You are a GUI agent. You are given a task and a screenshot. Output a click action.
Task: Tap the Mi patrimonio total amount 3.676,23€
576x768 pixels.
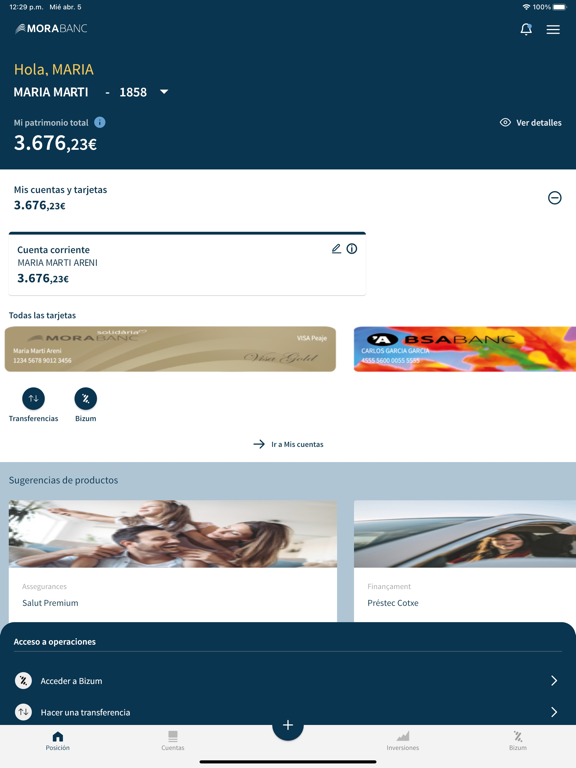point(55,143)
